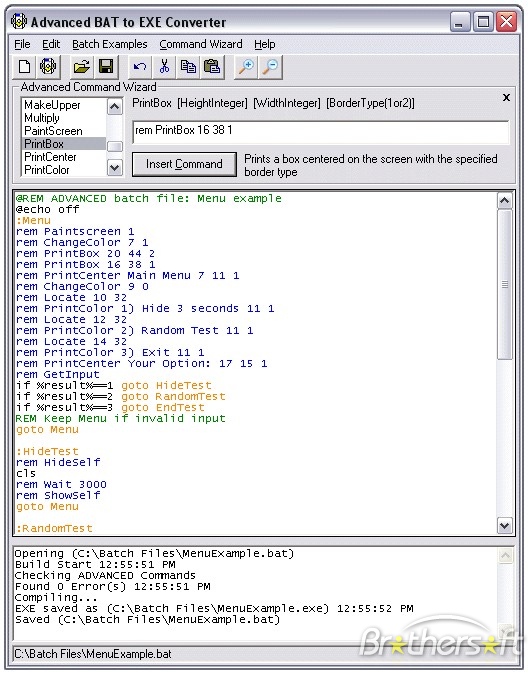Open the Command Wizard menu
528x674 pixels.
(201, 44)
